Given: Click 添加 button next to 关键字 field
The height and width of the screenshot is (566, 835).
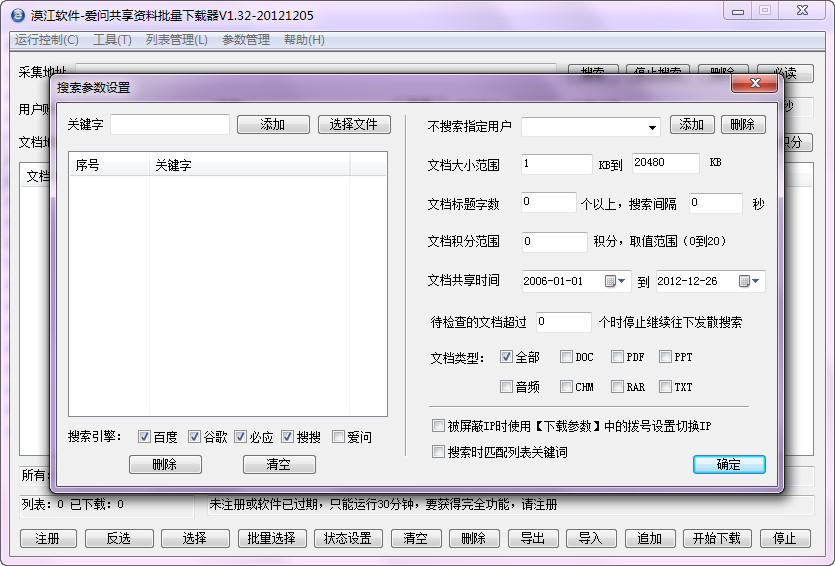Looking at the screenshot, I should tap(273, 125).
